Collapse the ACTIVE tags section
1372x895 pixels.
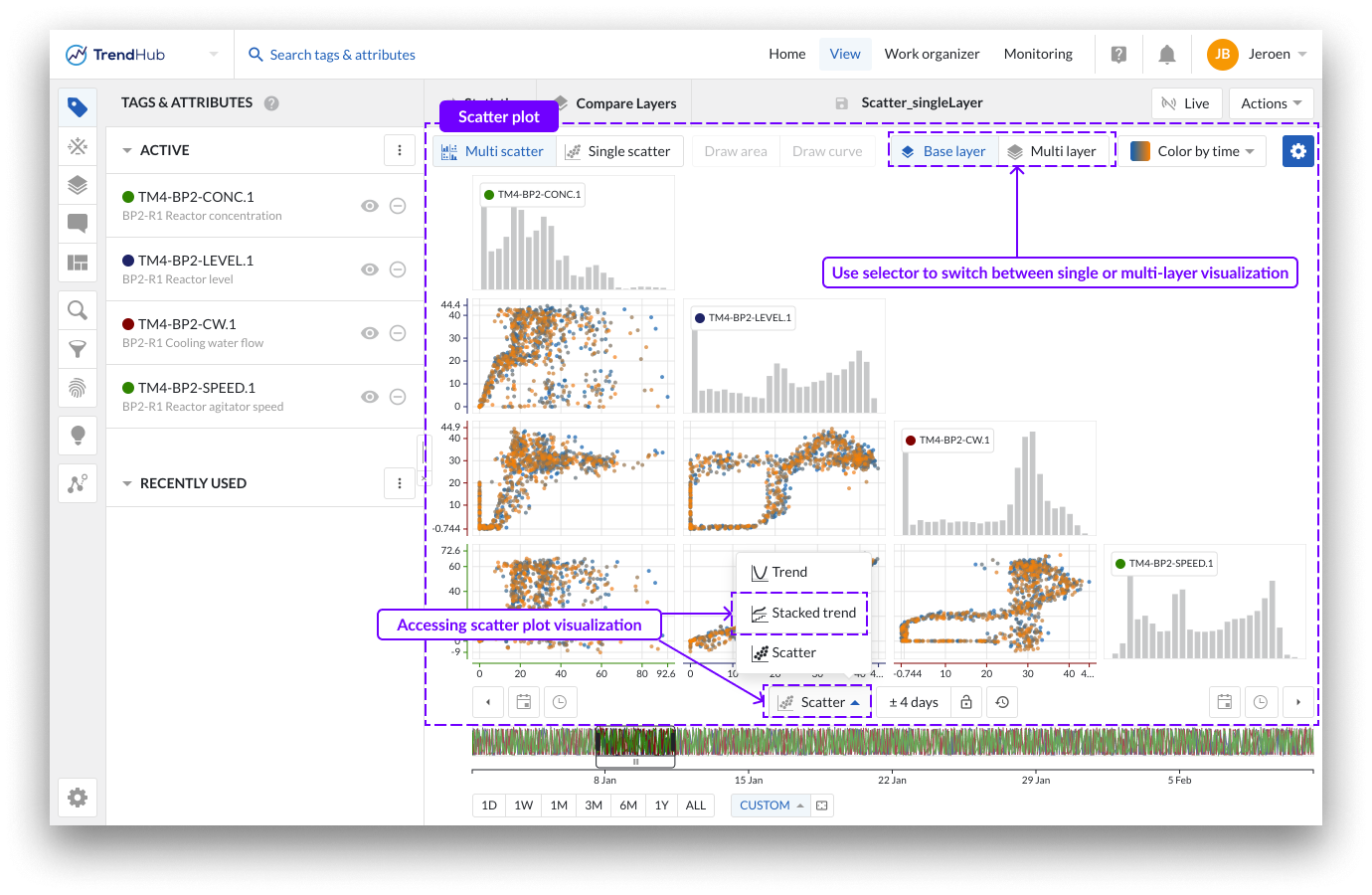pos(127,150)
